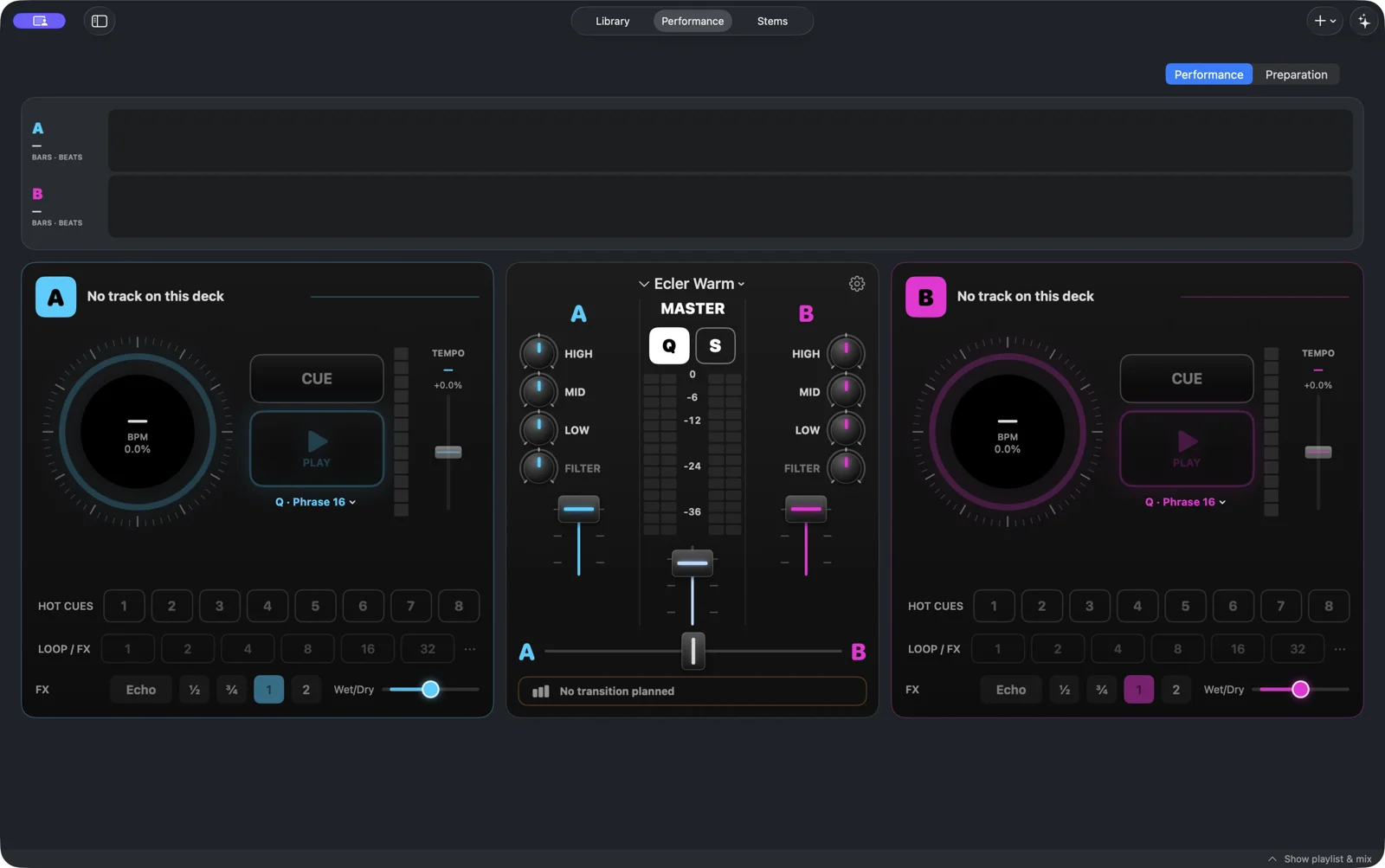The height and width of the screenshot is (868, 1385).
Task: Select the blue Performance mode tab
Action: 1208,74
